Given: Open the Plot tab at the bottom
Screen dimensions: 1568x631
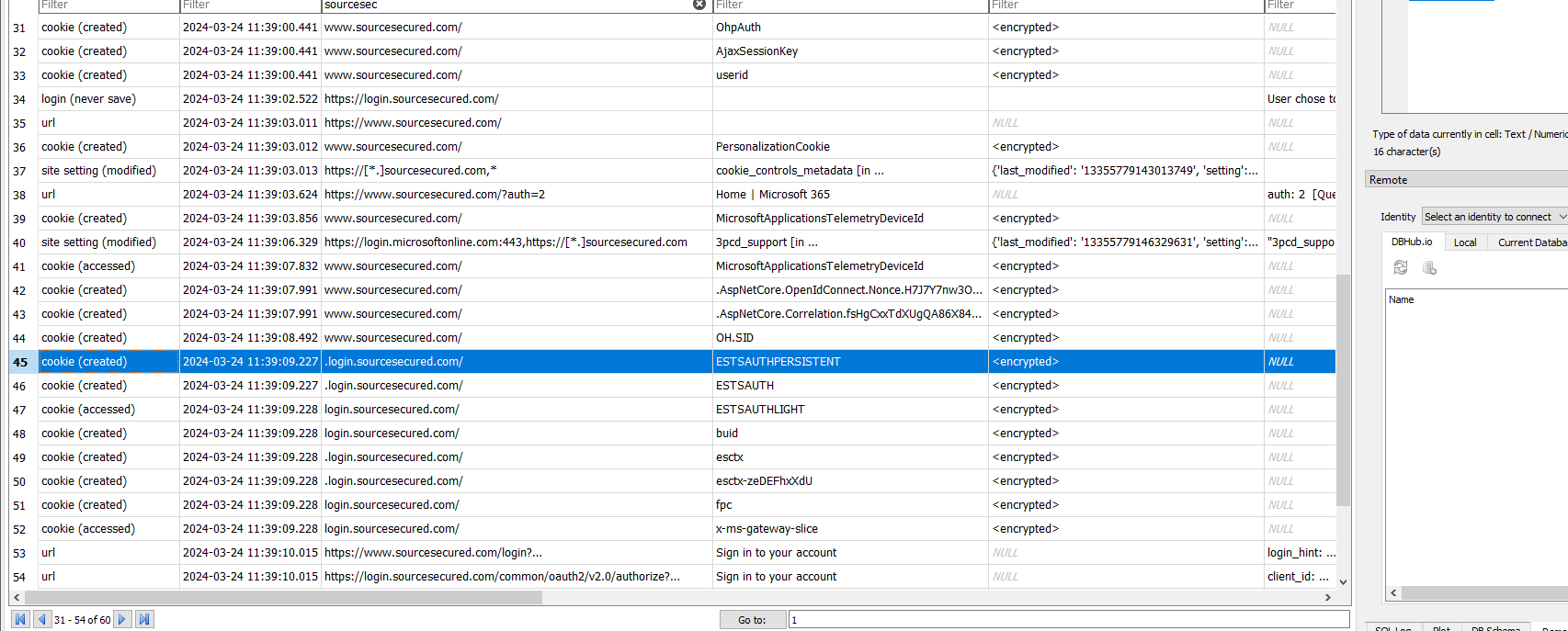Looking at the screenshot, I should coord(1441,627).
